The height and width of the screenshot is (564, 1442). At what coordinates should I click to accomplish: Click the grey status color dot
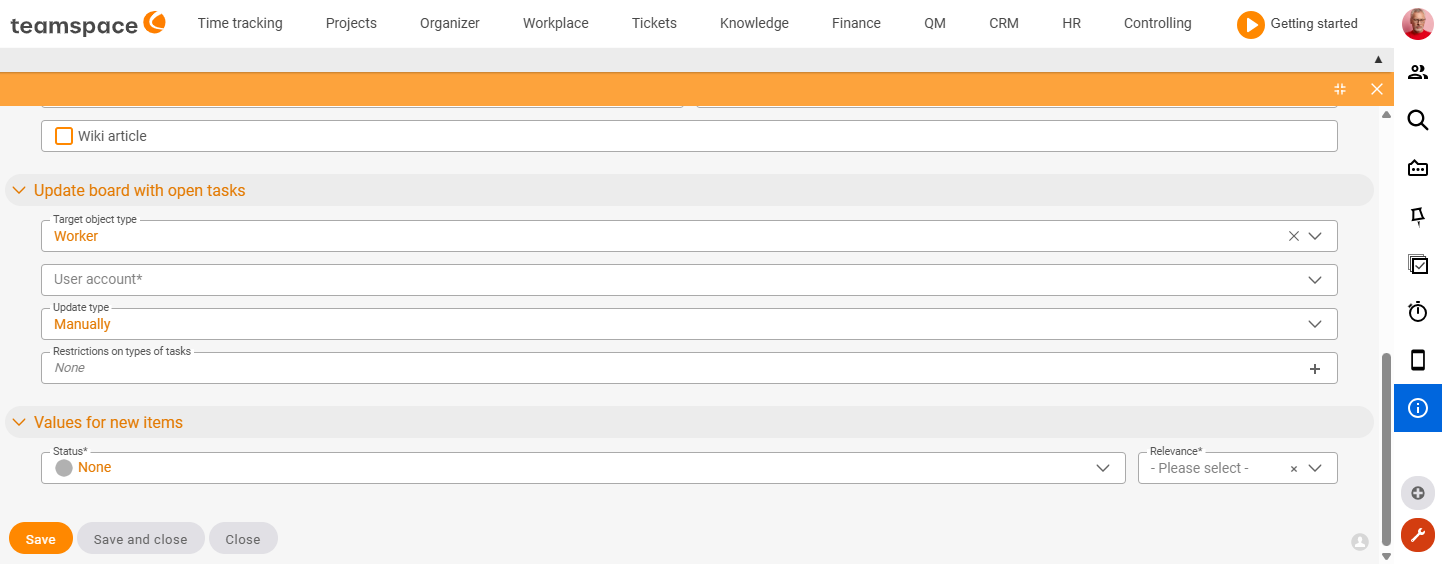coord(64,468)
